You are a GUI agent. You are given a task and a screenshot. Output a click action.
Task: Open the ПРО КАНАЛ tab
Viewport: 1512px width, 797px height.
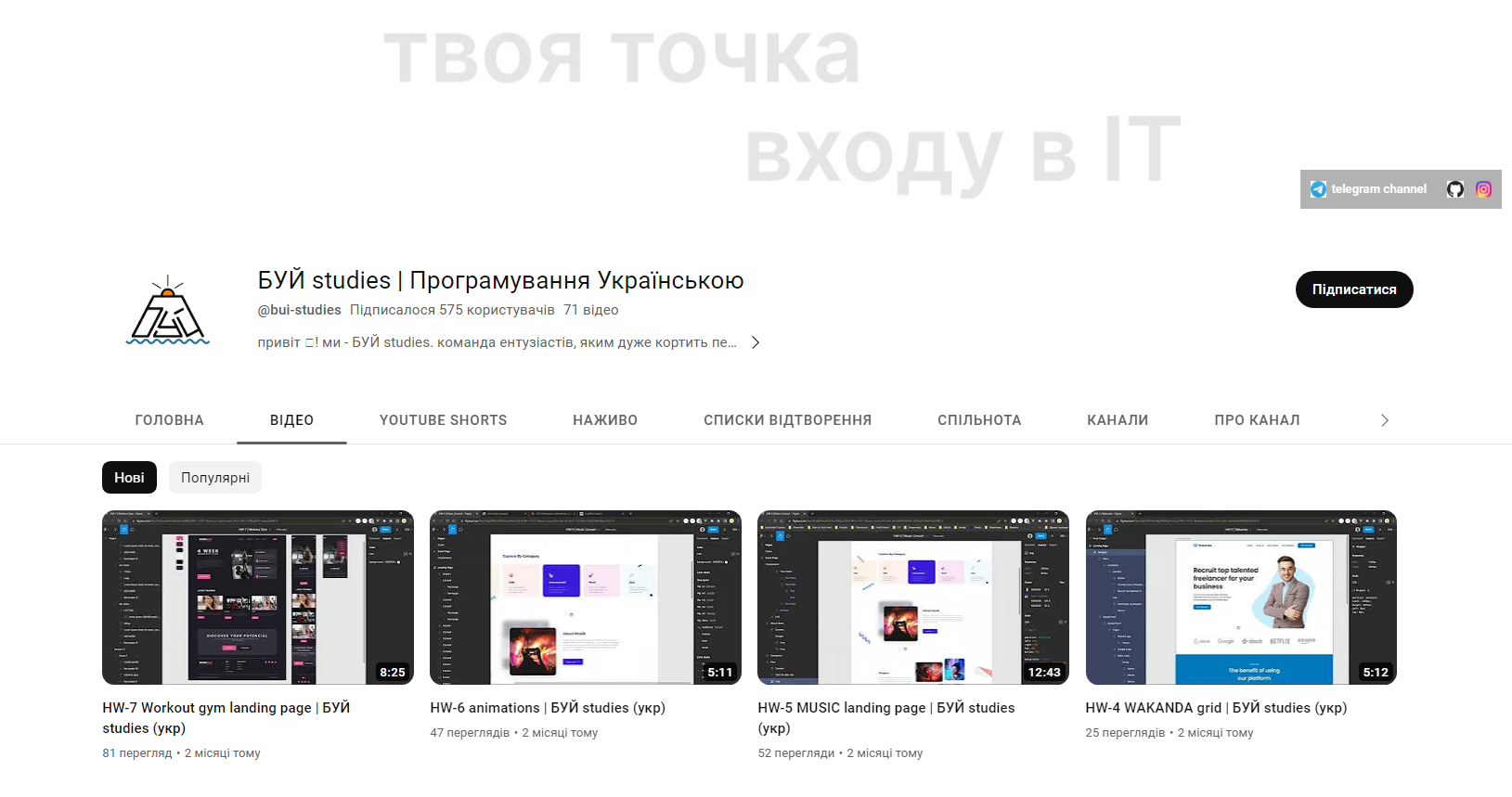pyautogui.click(x=1257, y=420)
